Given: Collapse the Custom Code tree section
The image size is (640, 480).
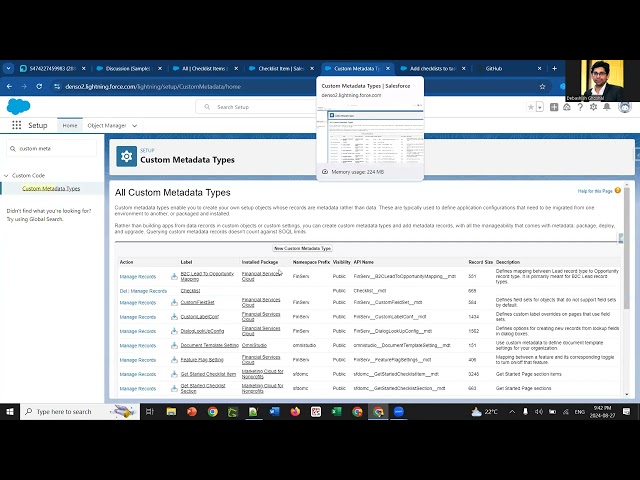Looking at the screenshot, I should click(x=6, y=176).
